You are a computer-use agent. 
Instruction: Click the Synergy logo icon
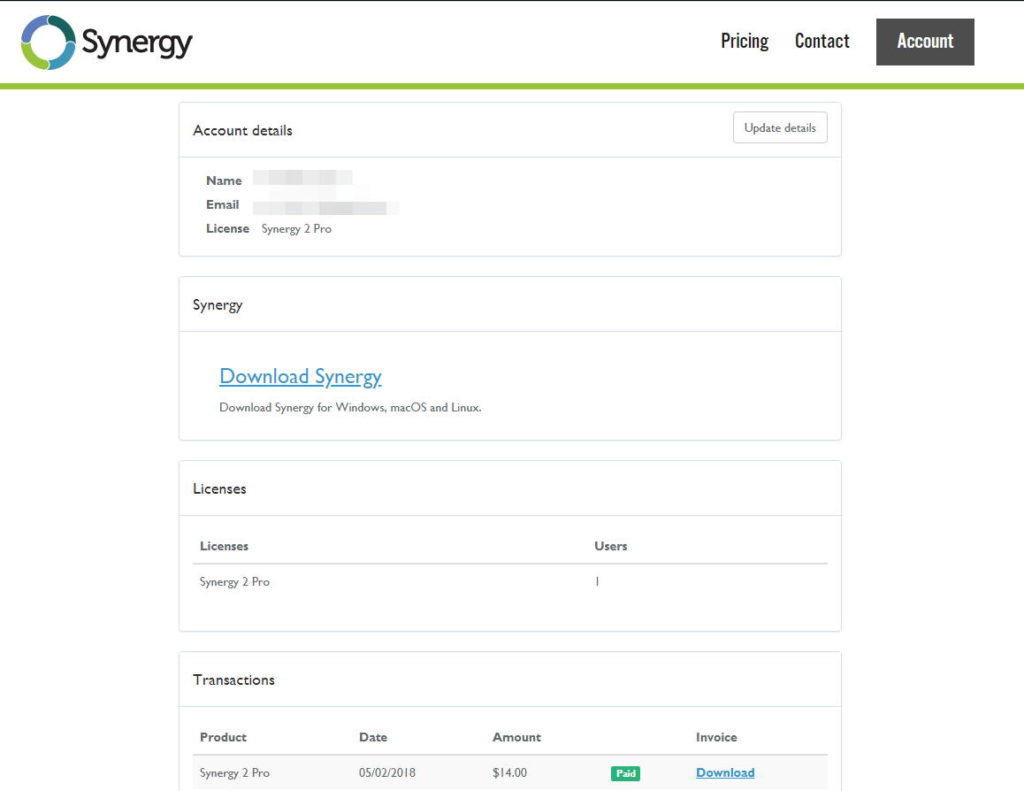[x=48, y=42]
